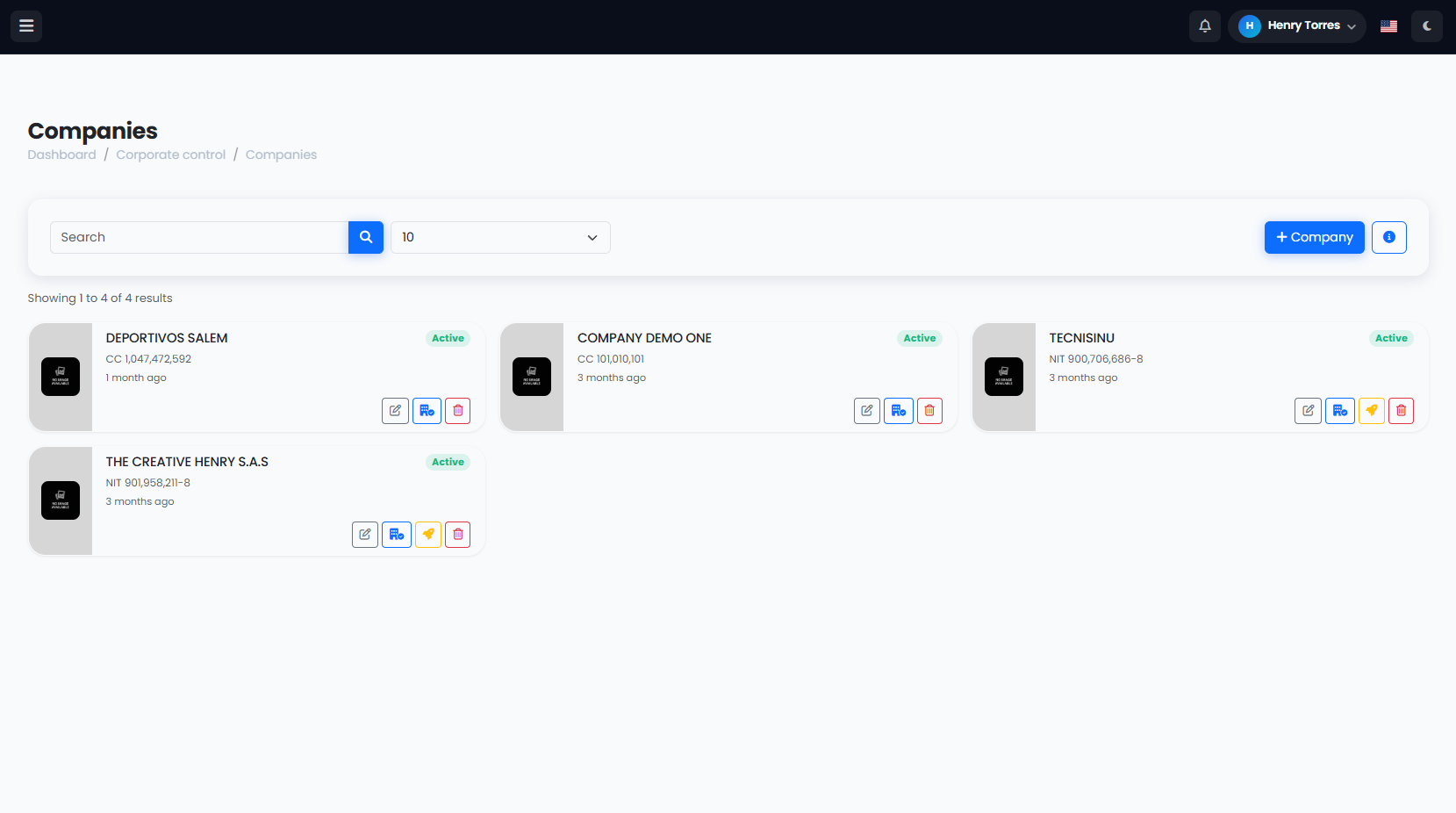Image resolution: width=1456 pixels, height=813 pixels.
Task: Click the COMPANY DEMO ONE logo thumbnail
Action: 532,377
